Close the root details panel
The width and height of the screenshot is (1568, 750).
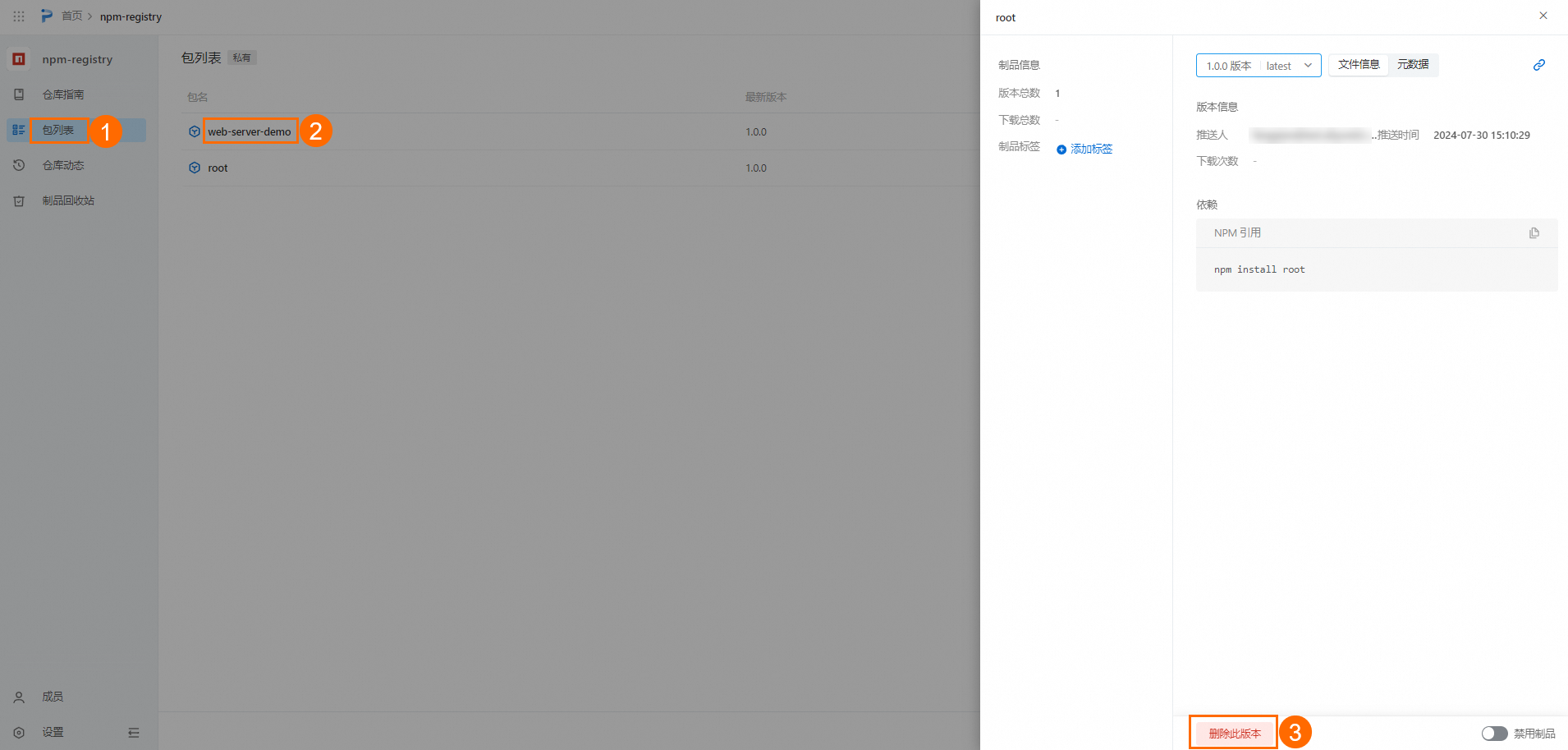(x=1543, y=16)
